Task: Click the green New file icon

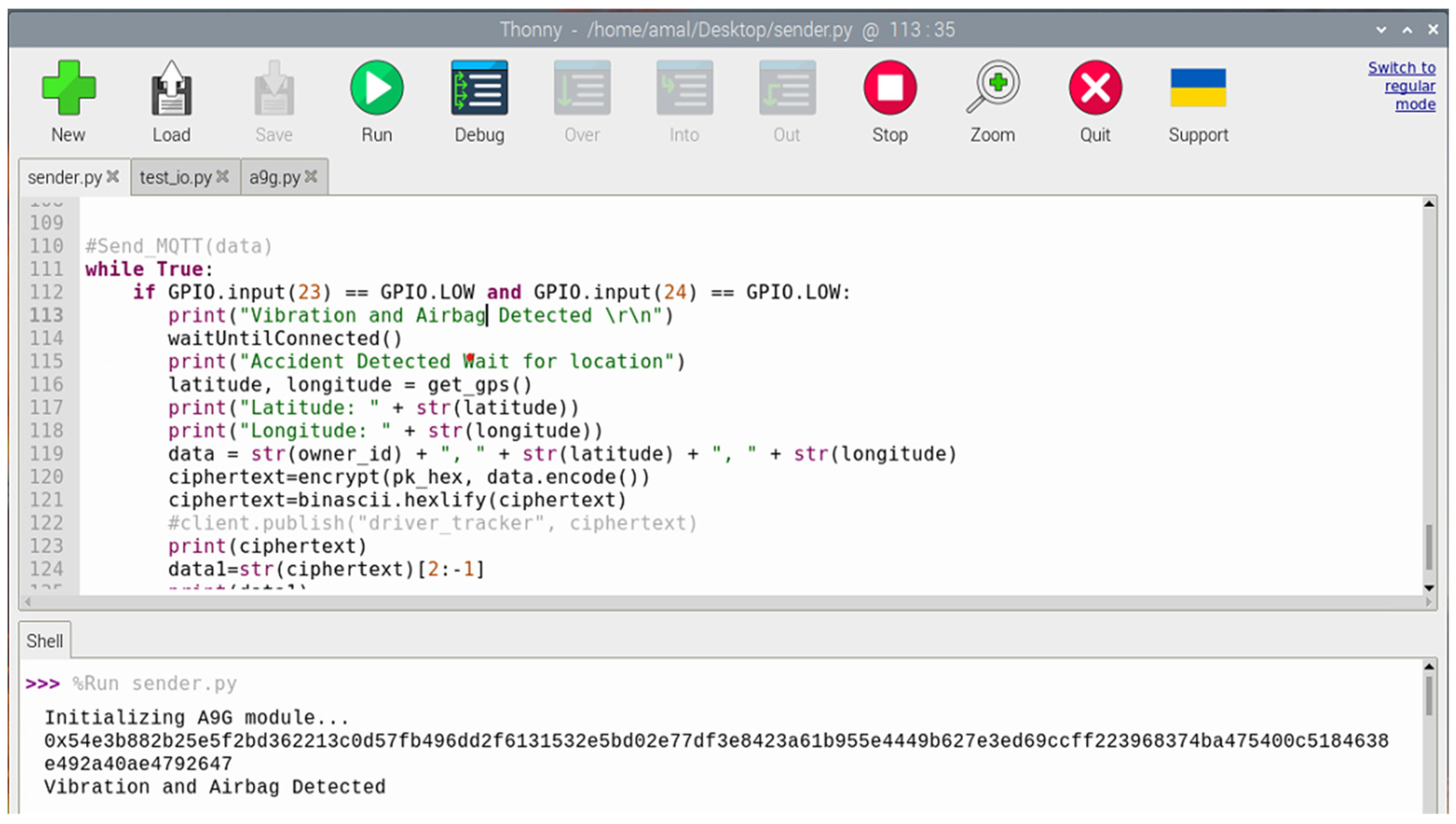Action: tap(69, 88)
